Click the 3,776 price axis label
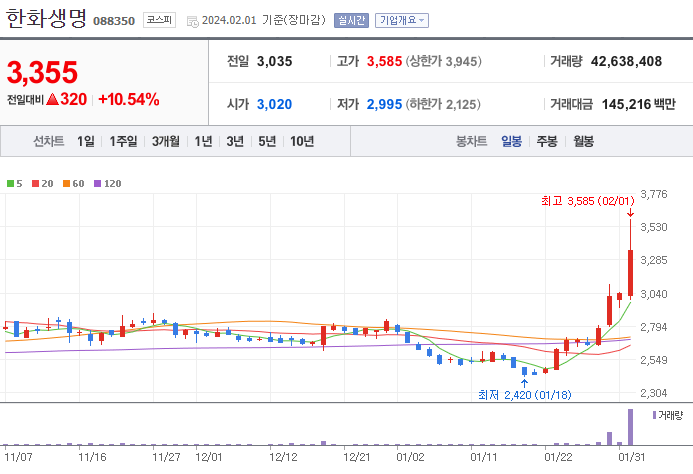 click(x=654, y=194)
